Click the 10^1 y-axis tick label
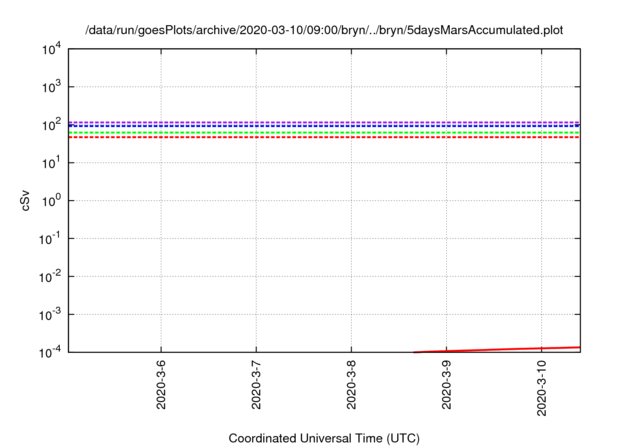Viewport: 640px width, 448px height. tap(51, 163)
